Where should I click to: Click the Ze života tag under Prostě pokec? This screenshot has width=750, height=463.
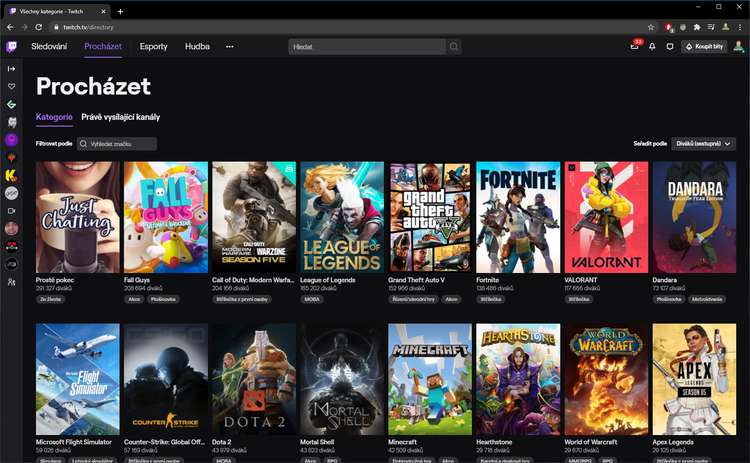(x=51, y=299)
